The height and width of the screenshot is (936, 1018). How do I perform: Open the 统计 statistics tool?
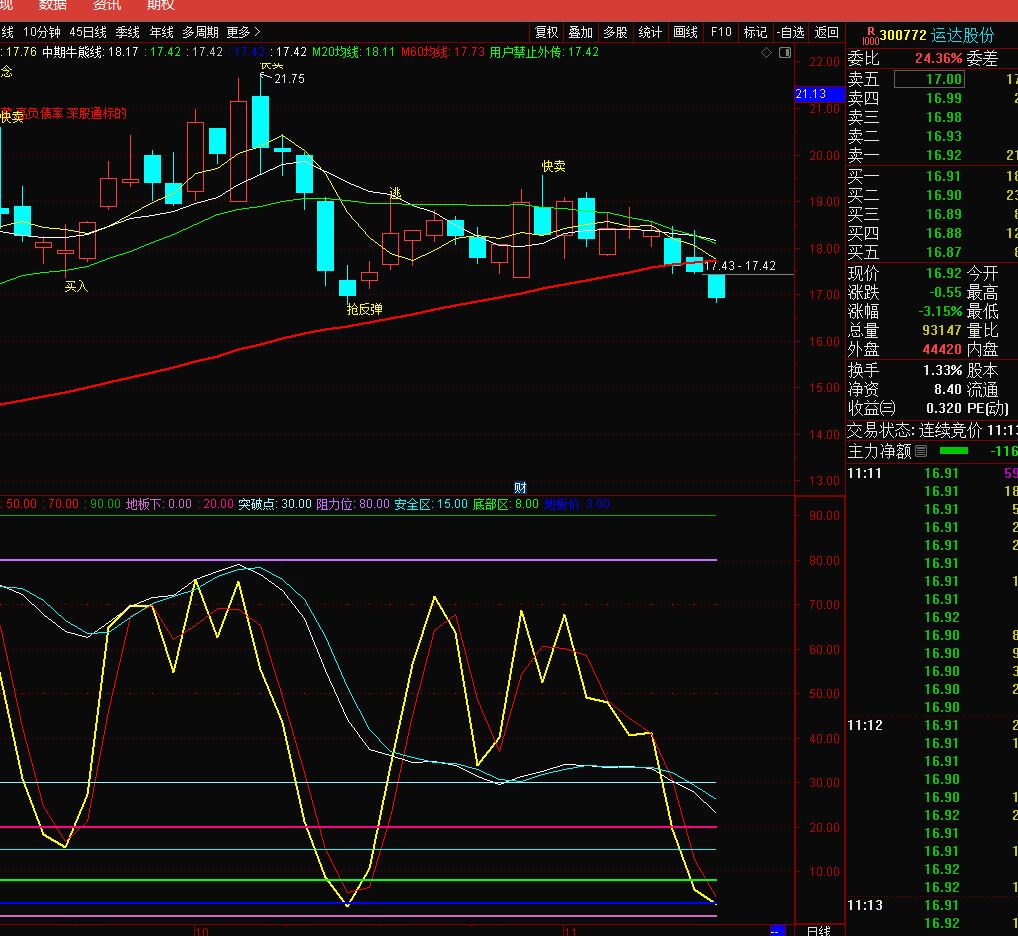pos(650,32)
